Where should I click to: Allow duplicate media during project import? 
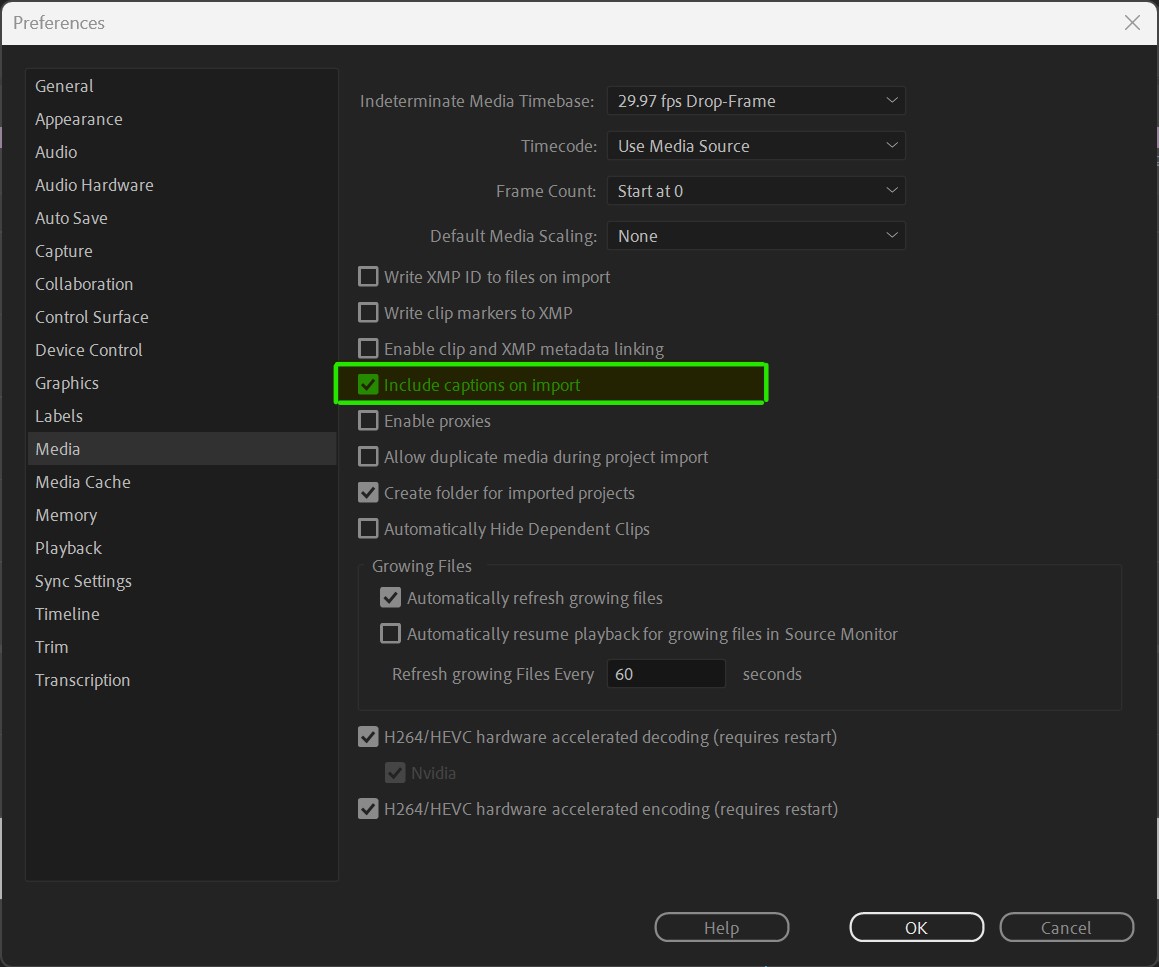368,456
